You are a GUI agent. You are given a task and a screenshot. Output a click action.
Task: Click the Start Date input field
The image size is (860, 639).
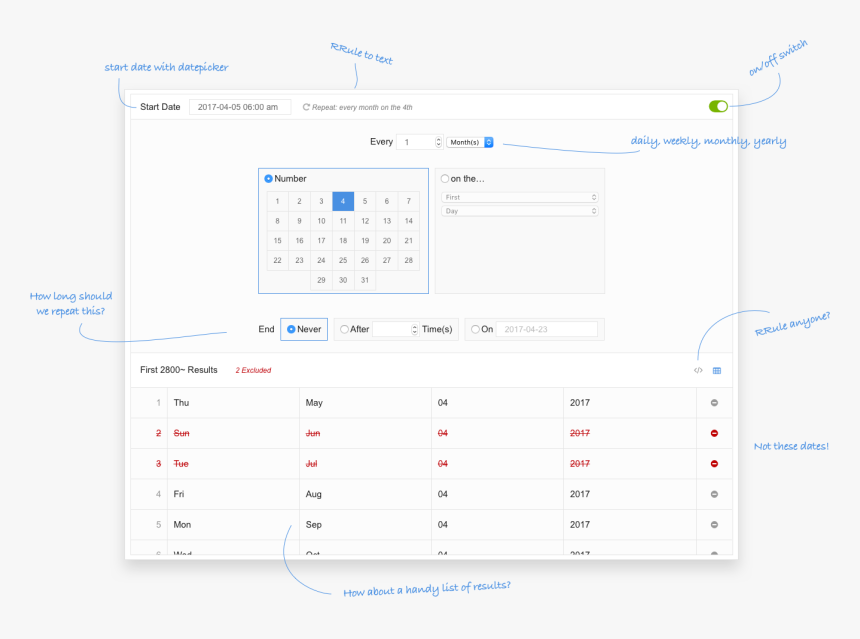(240, 107)
